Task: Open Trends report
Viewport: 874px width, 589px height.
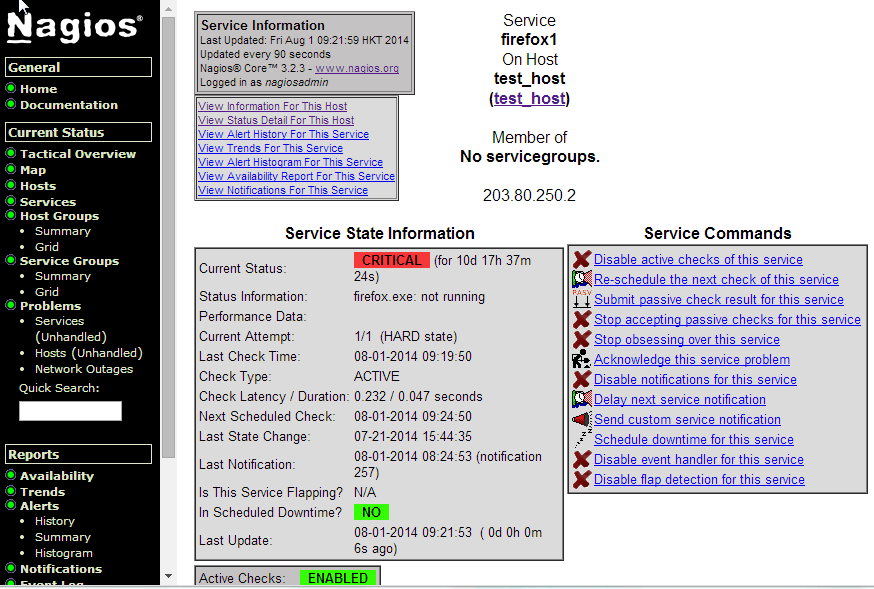Action: click(42, 492)
